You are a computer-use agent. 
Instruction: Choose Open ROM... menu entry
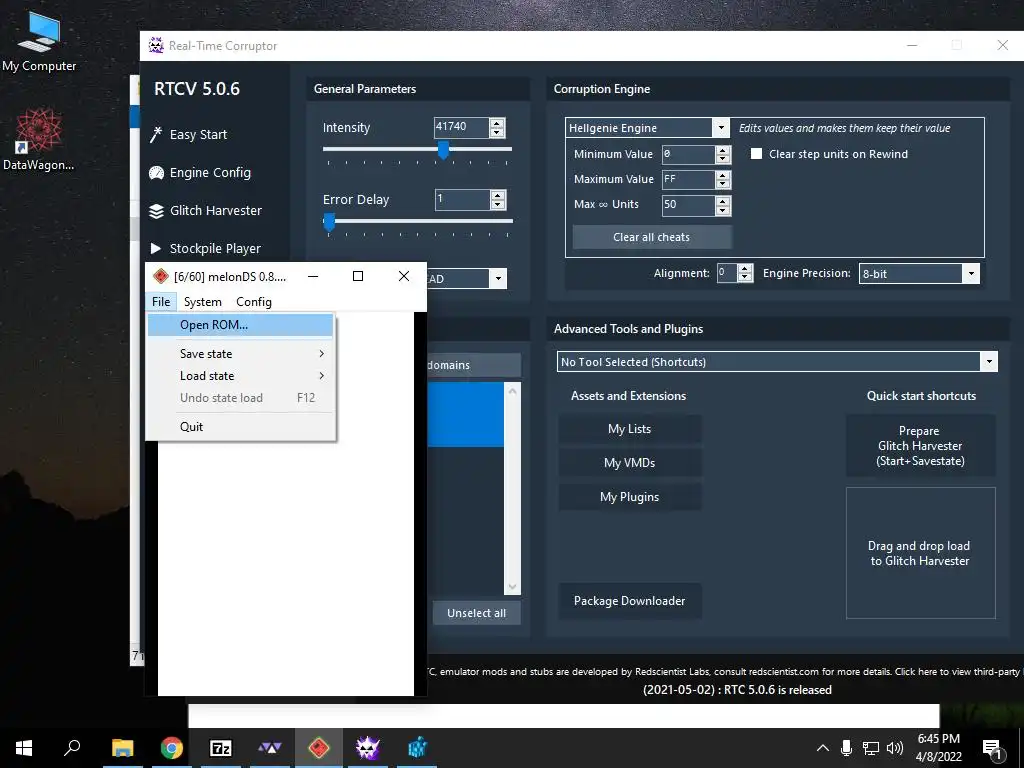(240, 325)
